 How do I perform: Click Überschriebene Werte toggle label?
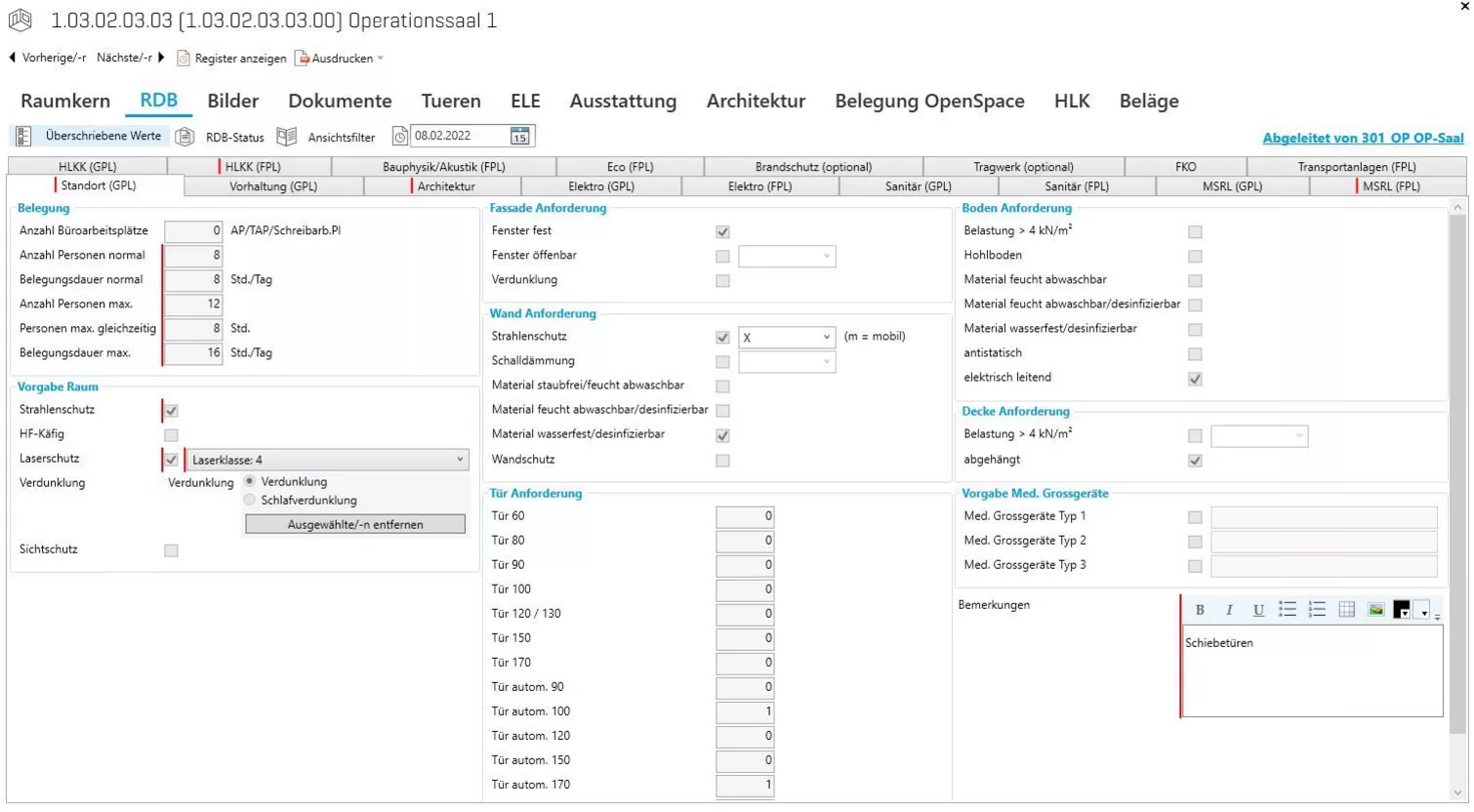click(103, 137)
